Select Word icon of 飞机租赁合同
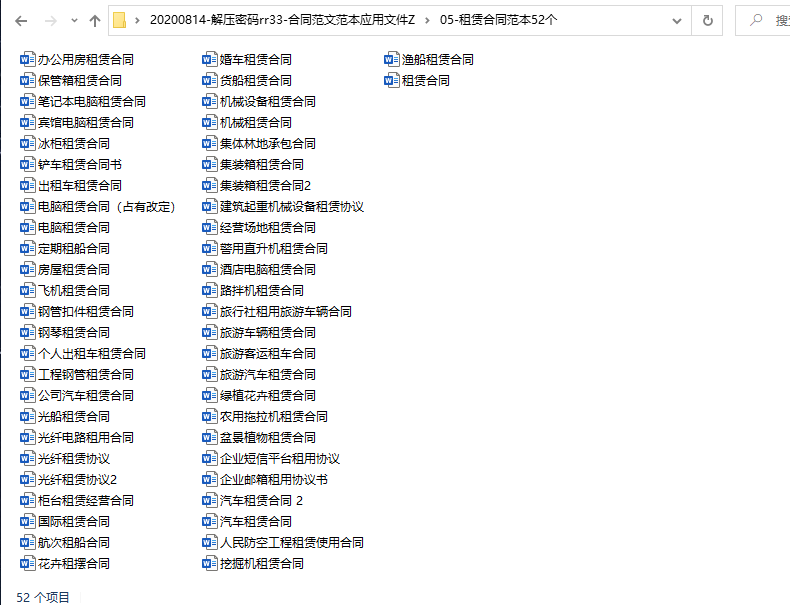 pos(28,291)
